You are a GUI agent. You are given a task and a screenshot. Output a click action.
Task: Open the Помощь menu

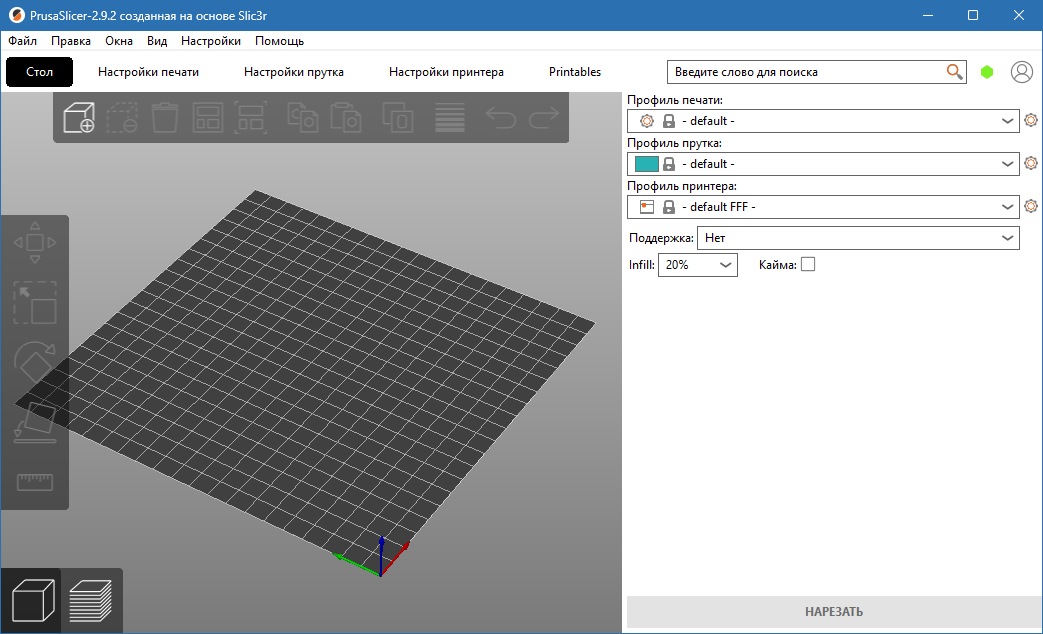tap(279, 41)
